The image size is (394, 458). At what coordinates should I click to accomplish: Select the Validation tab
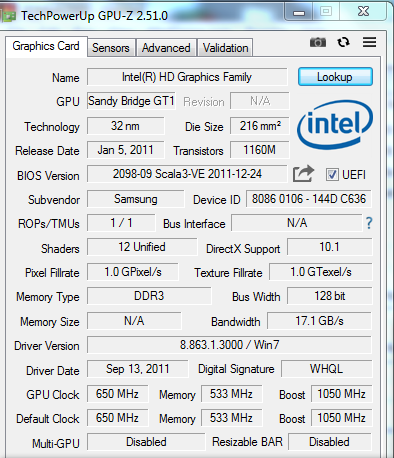(x=225, y=48)
